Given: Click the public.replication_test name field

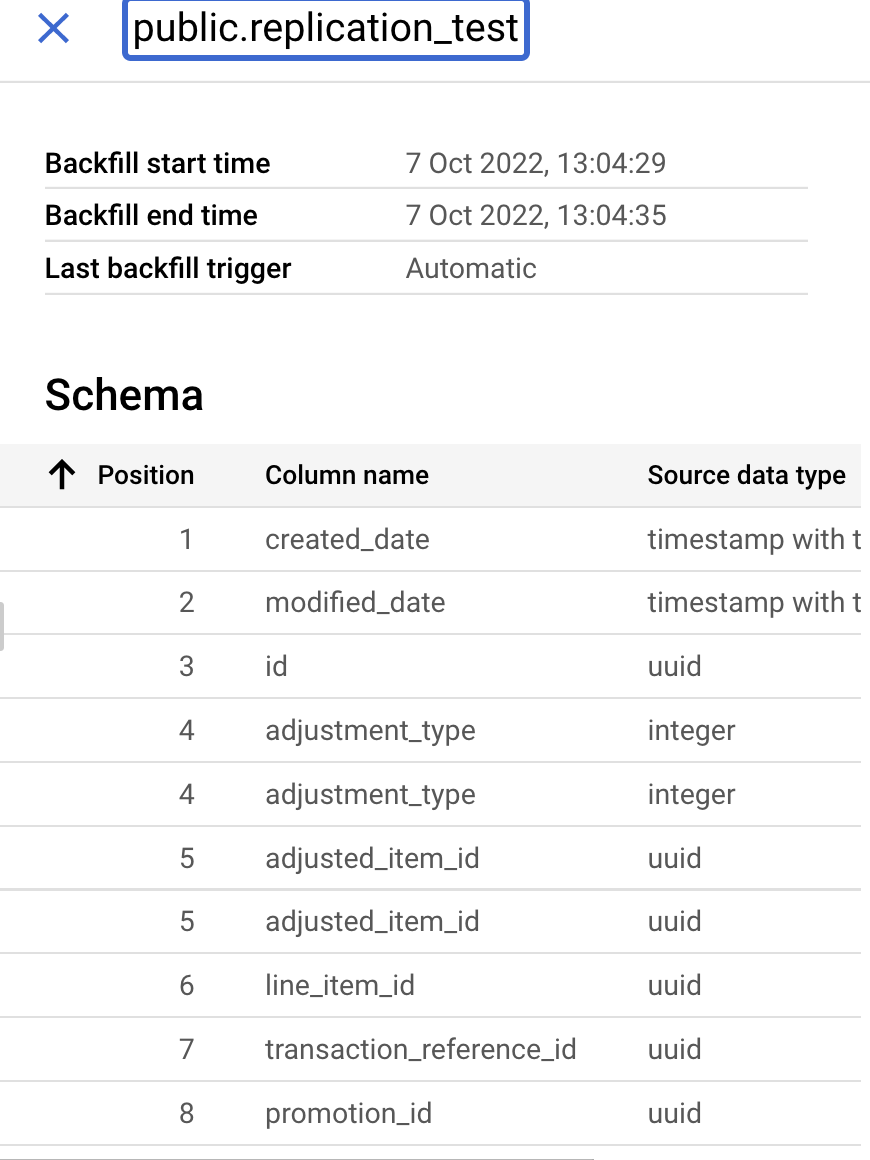Looking at the screenshot, I should pyautogui.click(x=325, y=29).
